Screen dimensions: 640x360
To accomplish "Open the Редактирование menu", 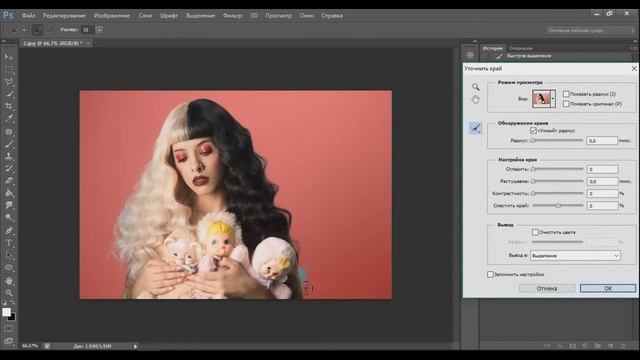I will (x=64, y=16).
